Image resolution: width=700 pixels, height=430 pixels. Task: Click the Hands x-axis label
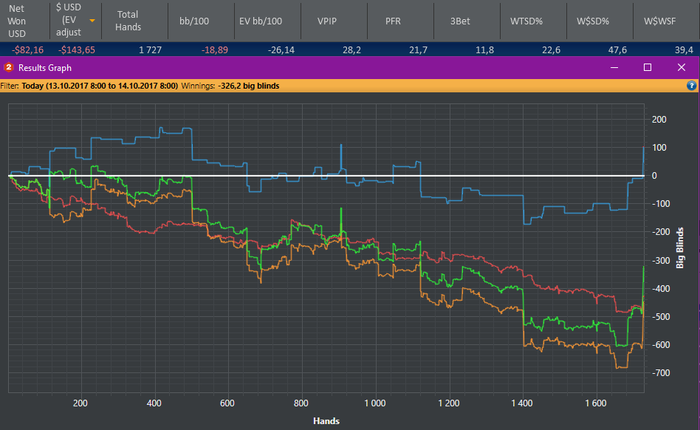click(326, 421)
